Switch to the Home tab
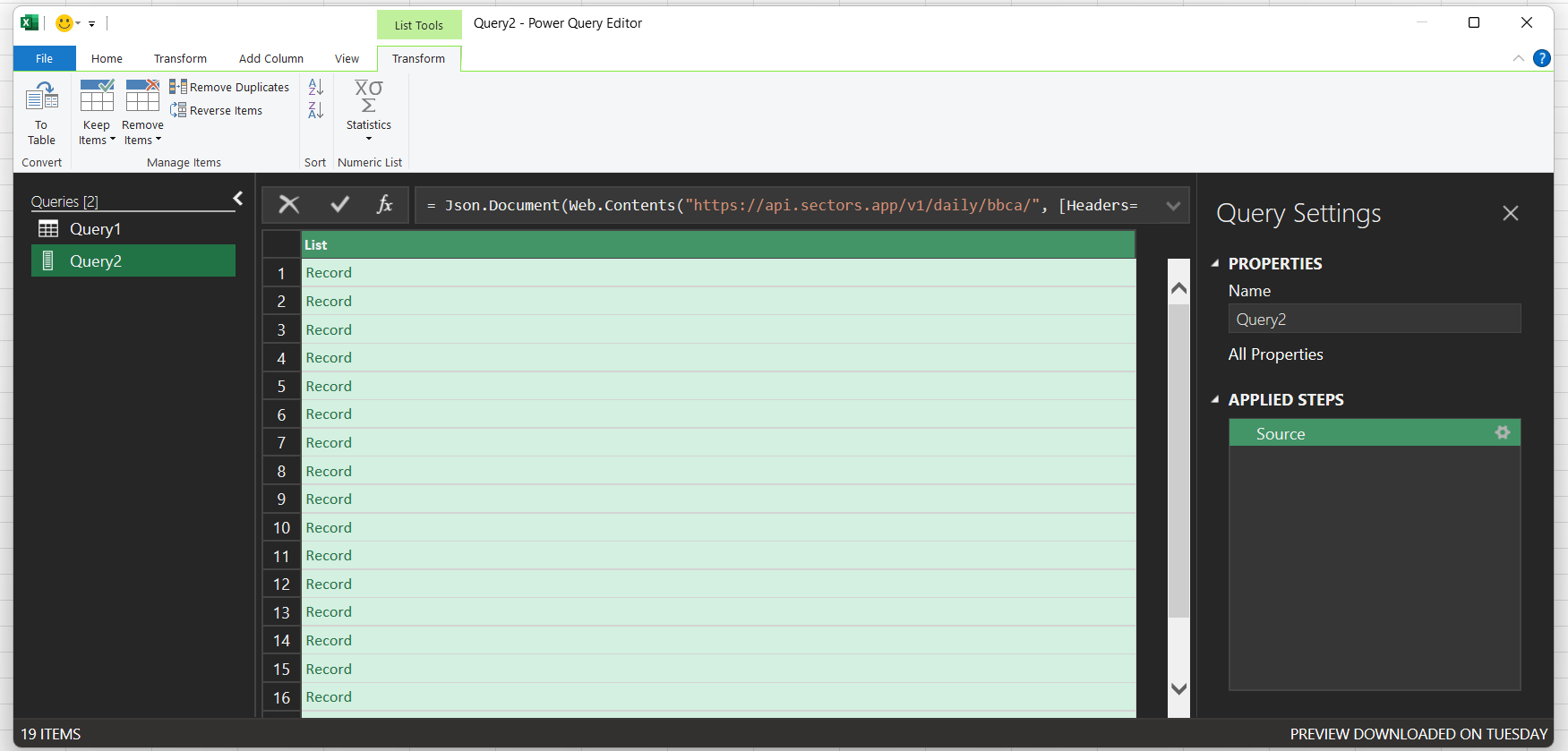 pyautogui.click(x=107, y=58)
